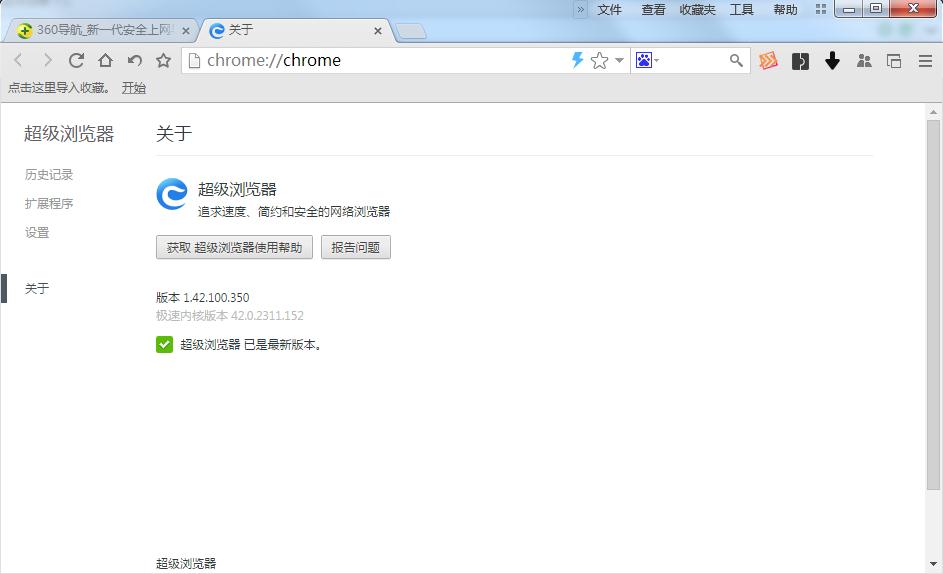
Task: Click the vertical scrollbar thumb
Action: coord(933,304)
